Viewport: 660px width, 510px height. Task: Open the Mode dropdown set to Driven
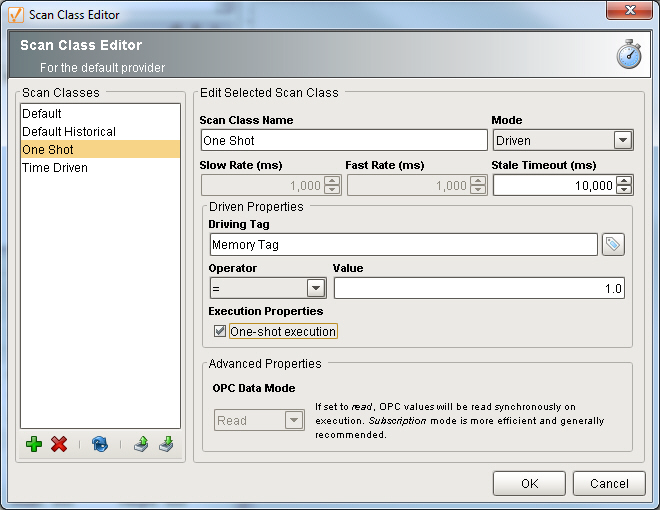pos(622,140)
